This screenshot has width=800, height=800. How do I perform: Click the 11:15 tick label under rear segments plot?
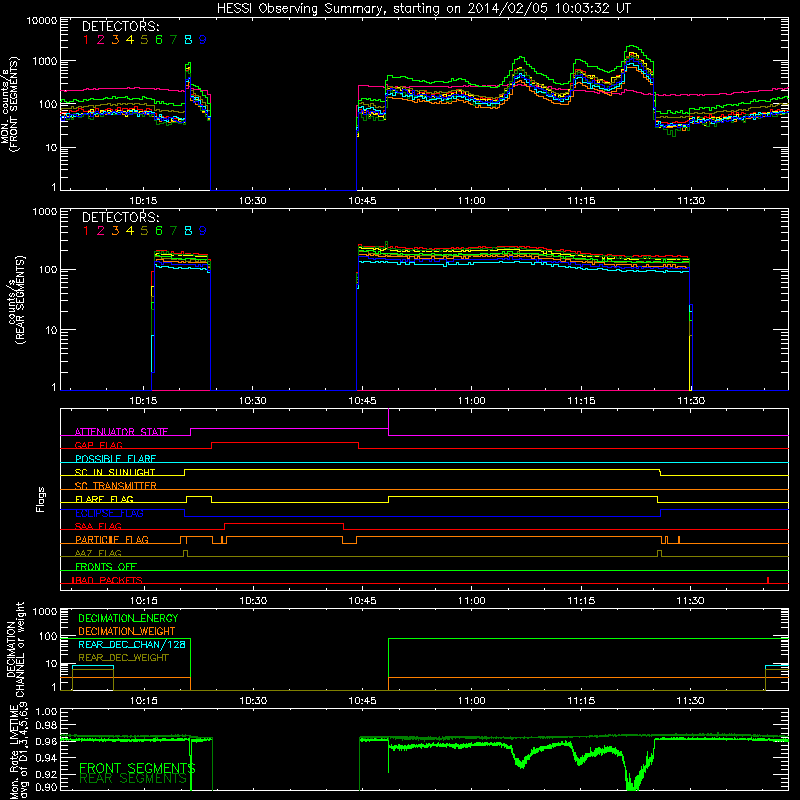point(581,401)
